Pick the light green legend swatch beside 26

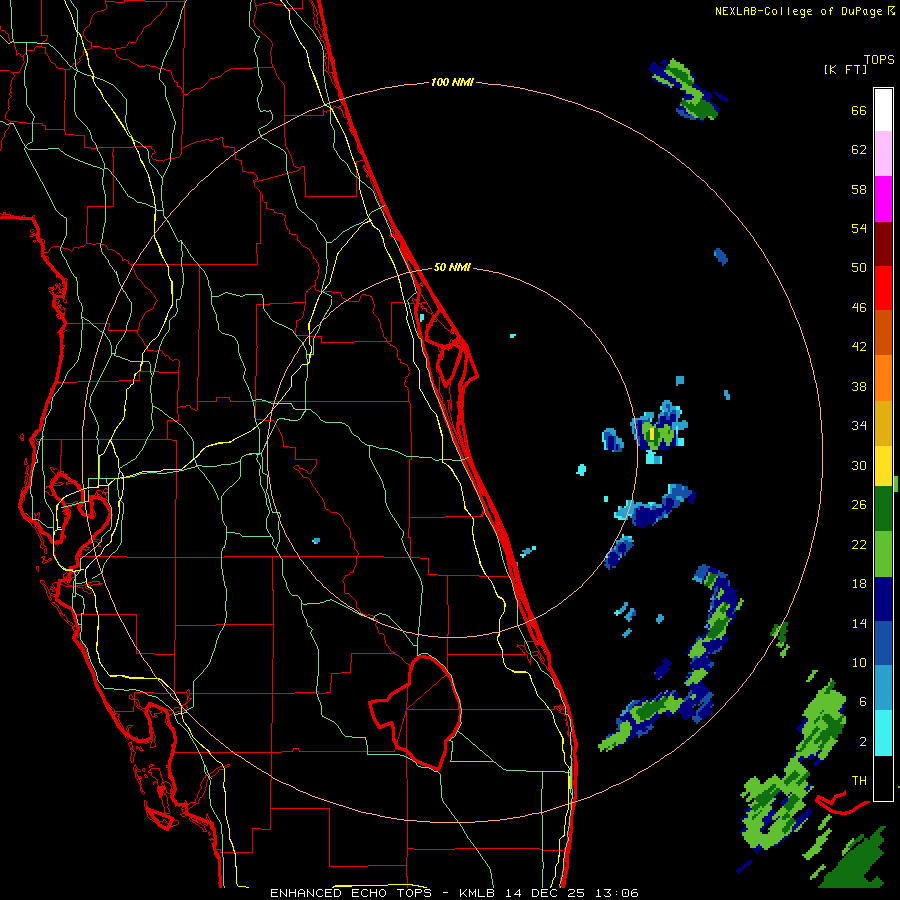[883, 554]
